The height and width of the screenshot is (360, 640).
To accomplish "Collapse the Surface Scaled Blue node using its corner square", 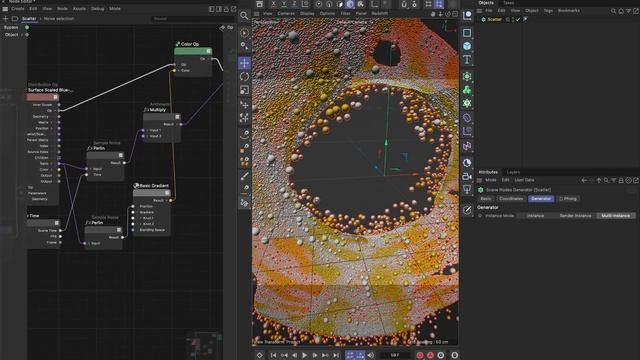I will click(x=56, y=97).
